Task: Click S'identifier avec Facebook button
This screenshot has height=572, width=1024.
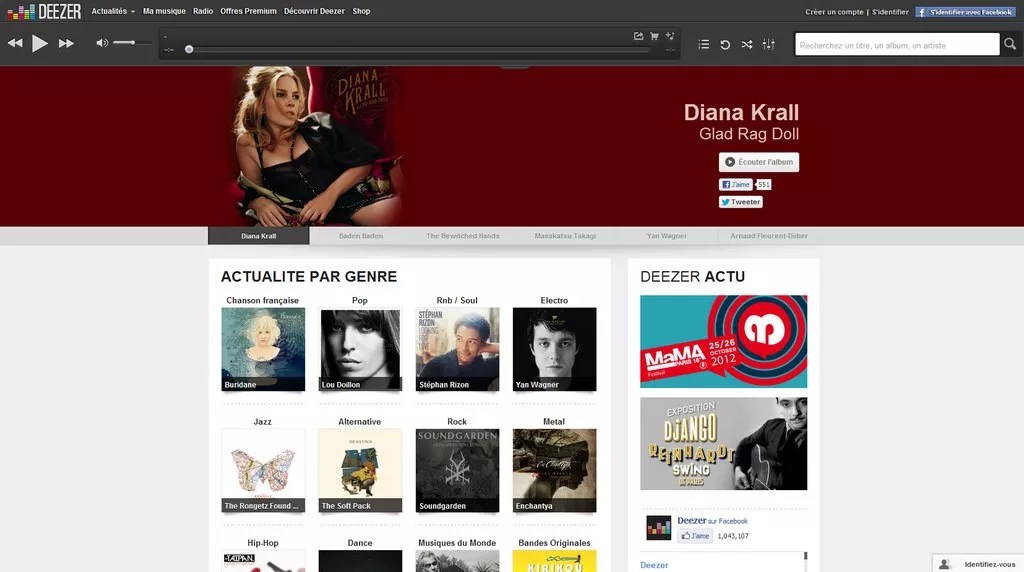Action: coord(965,12)
